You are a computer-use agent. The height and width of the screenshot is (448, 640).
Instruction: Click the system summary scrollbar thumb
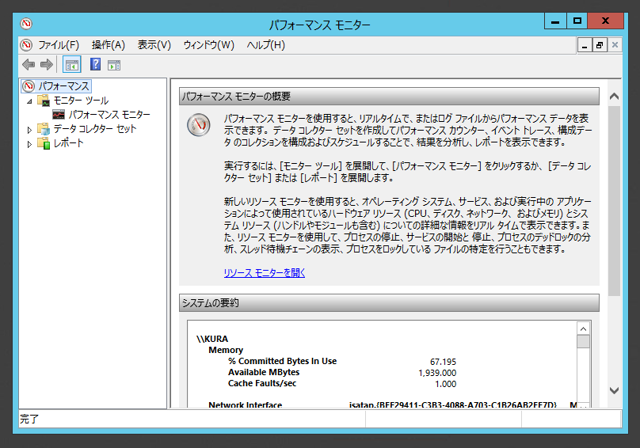[583, 342]
